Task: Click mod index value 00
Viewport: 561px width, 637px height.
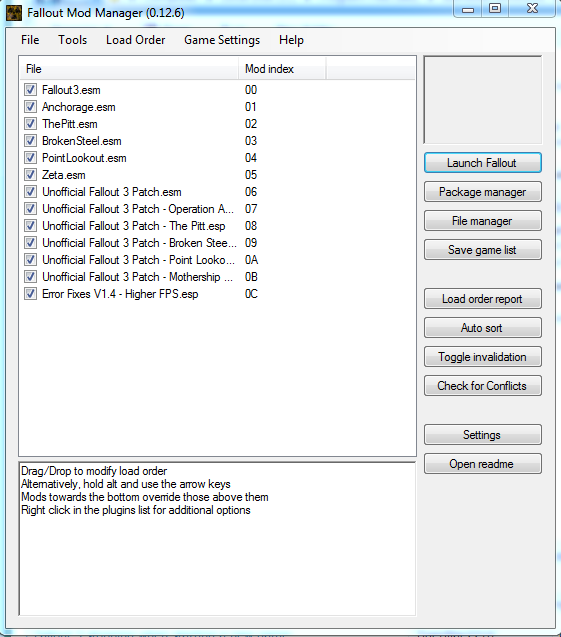Action: (251, 90)
